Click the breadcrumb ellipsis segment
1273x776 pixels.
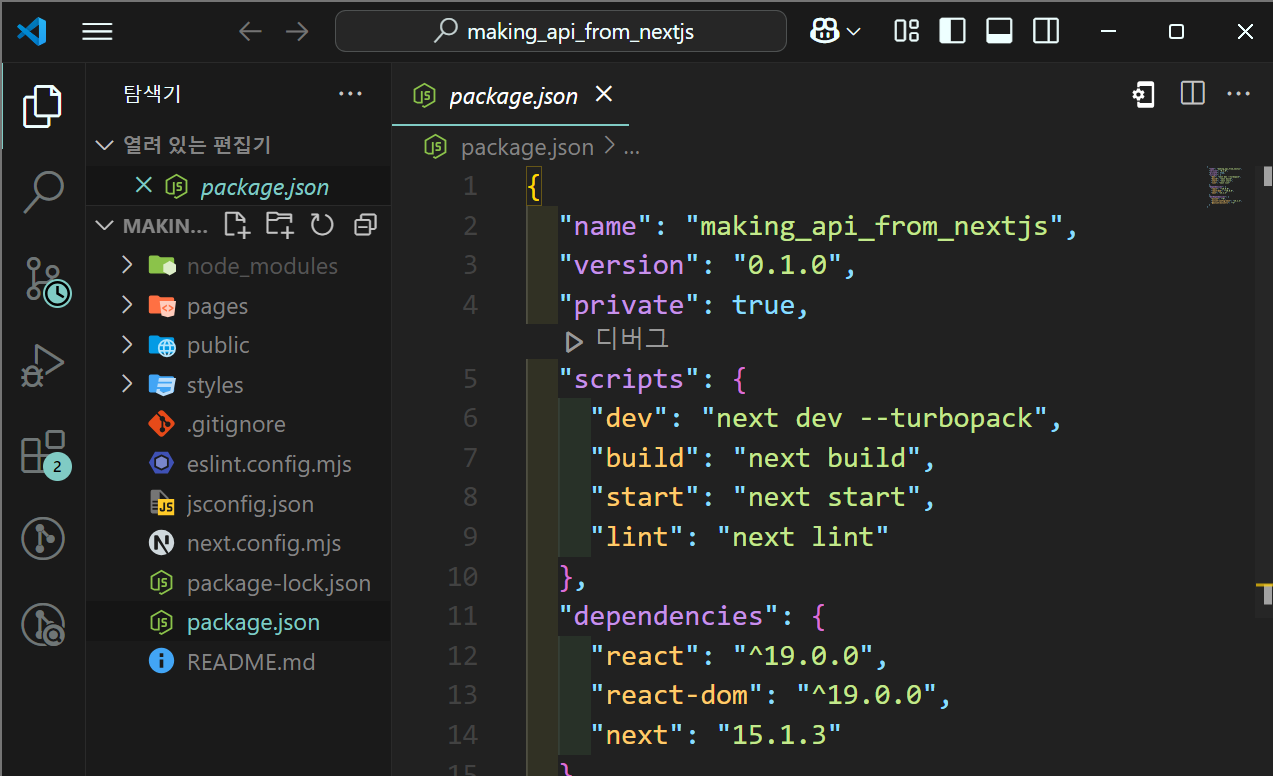[x=632, y=148]
